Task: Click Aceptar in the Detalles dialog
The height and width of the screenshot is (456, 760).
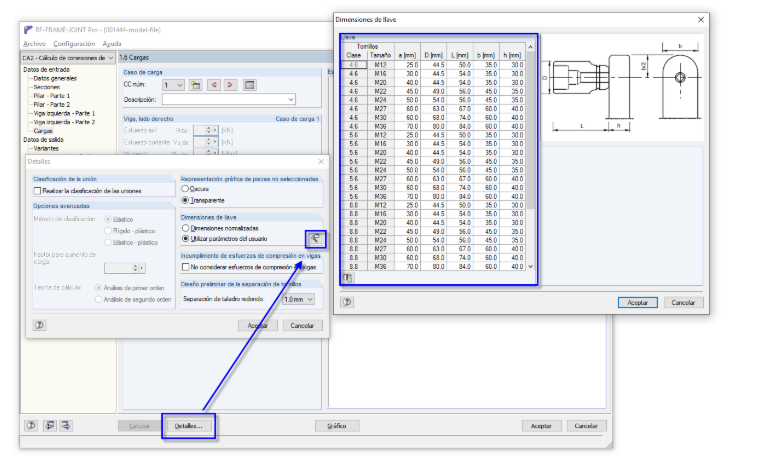Action: 257,326
